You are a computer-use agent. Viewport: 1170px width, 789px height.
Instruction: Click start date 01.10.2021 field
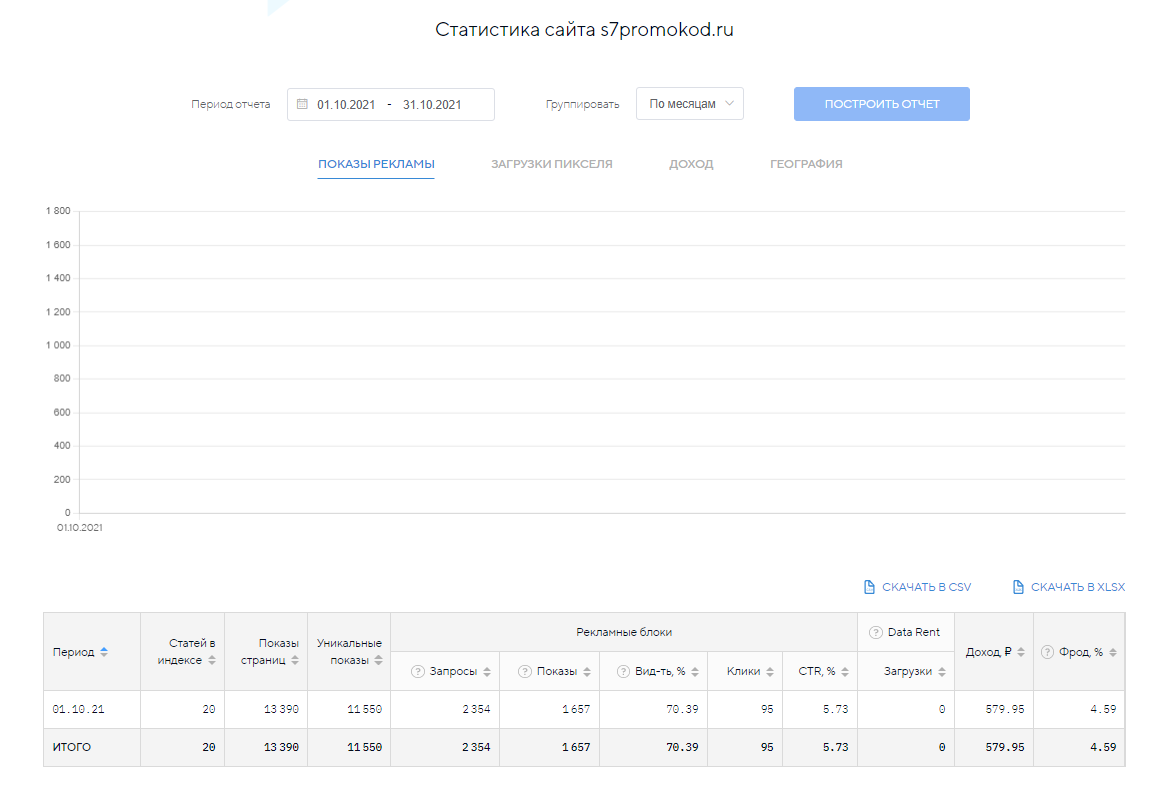pos(346,105)
